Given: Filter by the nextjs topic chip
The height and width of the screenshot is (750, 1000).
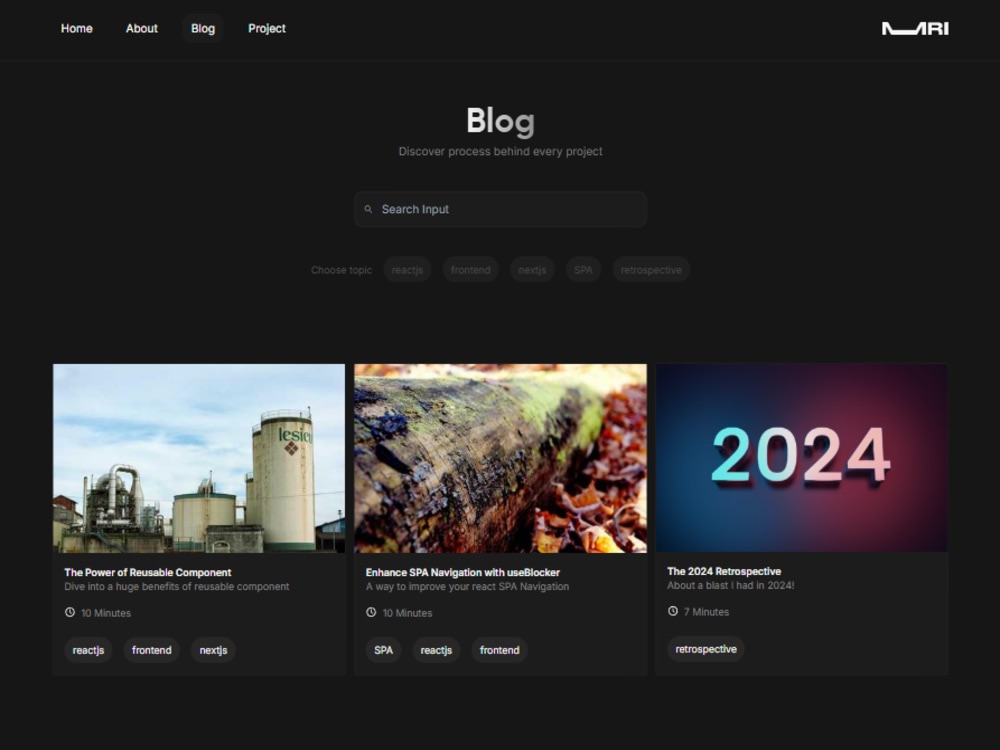Looking at the screenshot, I should click(x=532, y=270).
